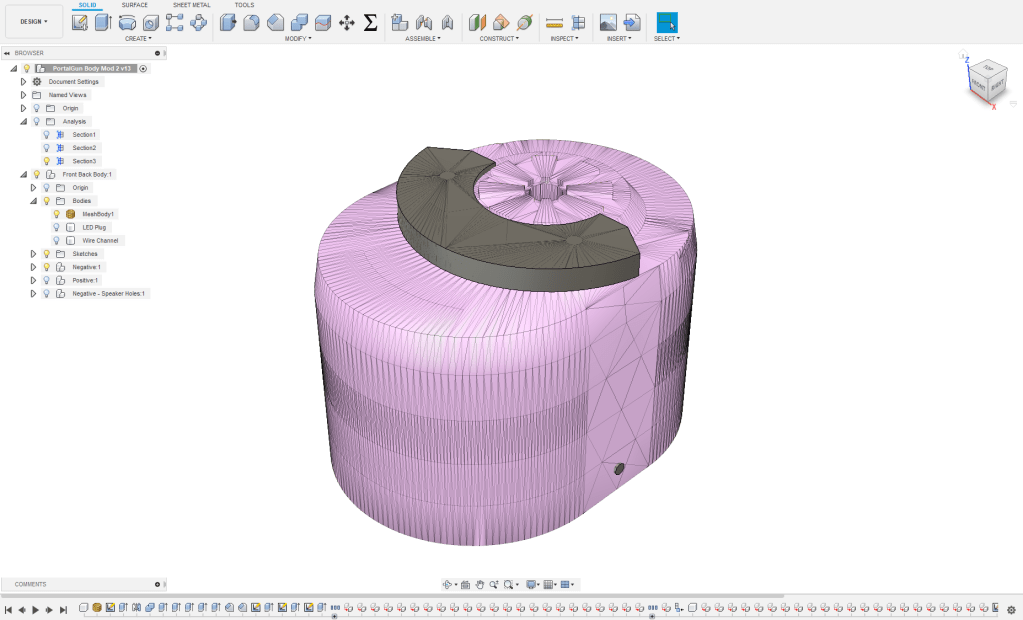1023x620 pixels.
Task: Select the Extrude tool in Create
Action: click(x=103, y=22)
